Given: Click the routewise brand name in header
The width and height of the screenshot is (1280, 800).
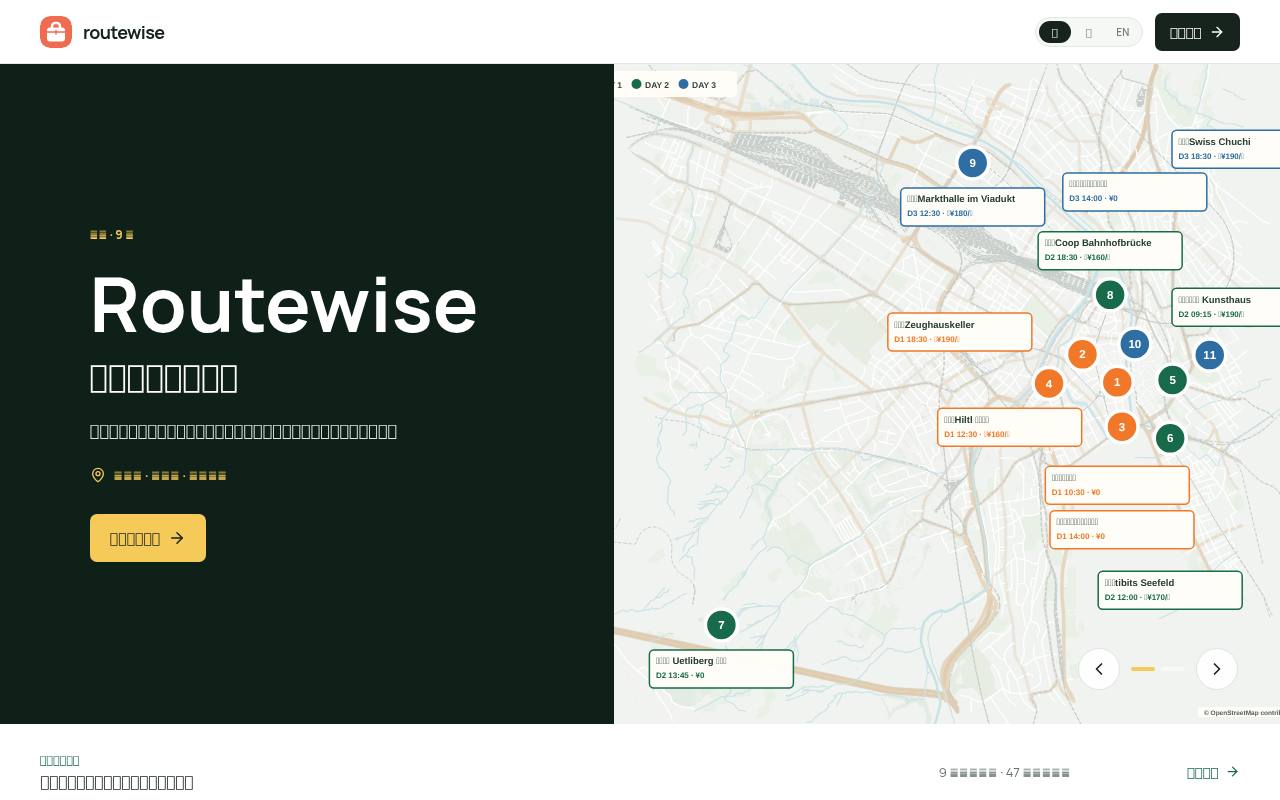Looking at the screenshot, I should [x=124, y=32].
